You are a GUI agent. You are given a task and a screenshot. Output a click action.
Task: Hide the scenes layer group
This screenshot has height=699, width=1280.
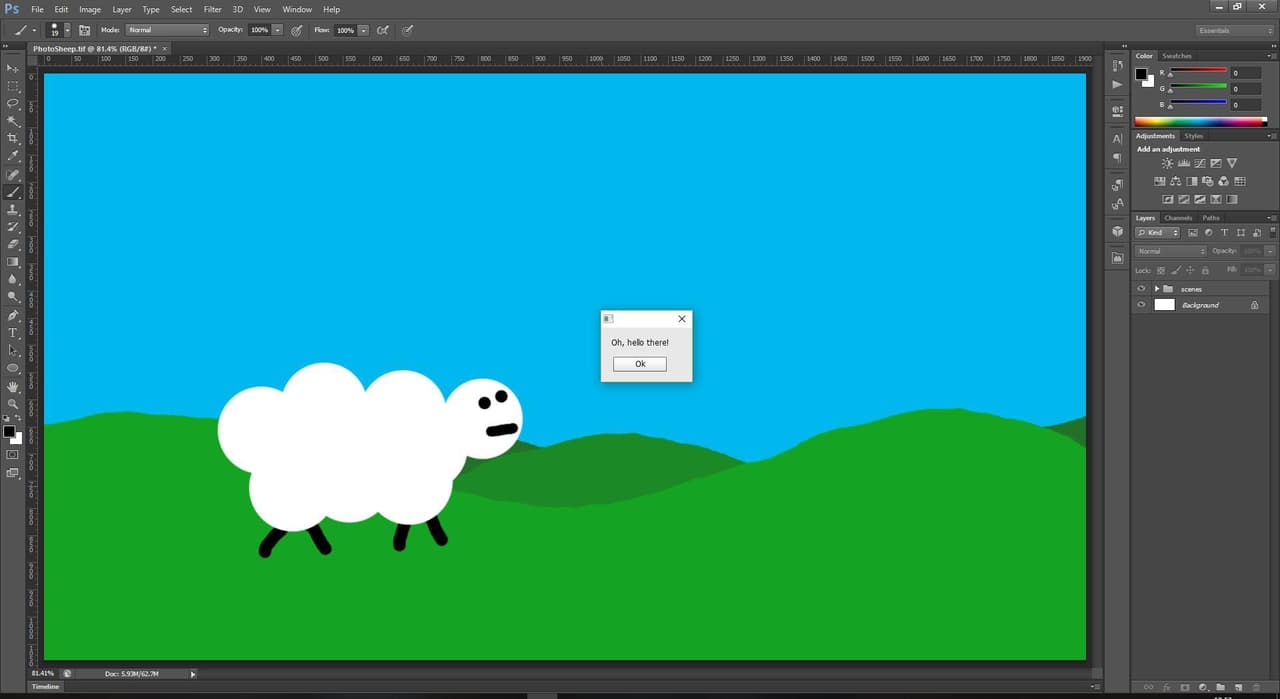point(1141,289)
